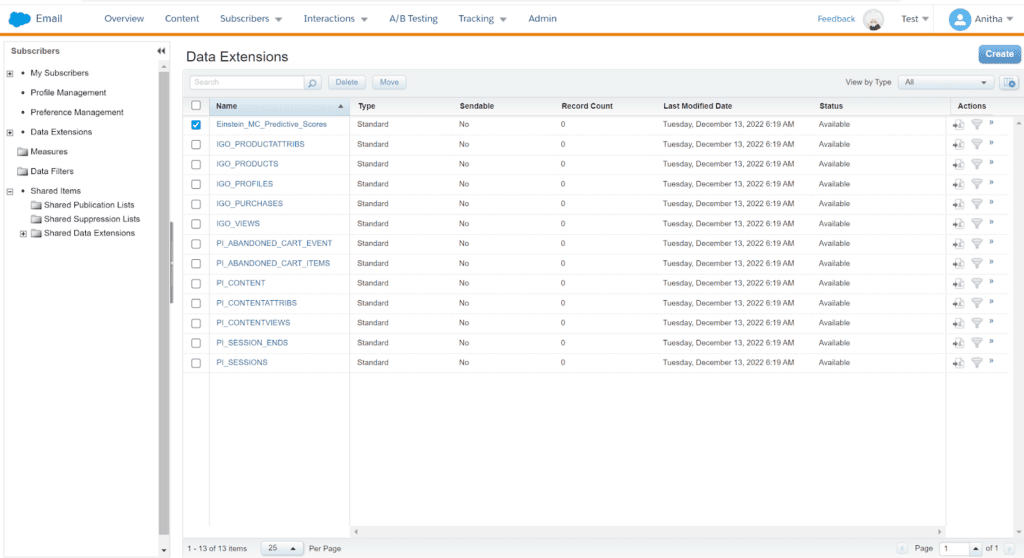Click filter funnel icon for IGO_PRODUCTS row

(x=977, y=164)
